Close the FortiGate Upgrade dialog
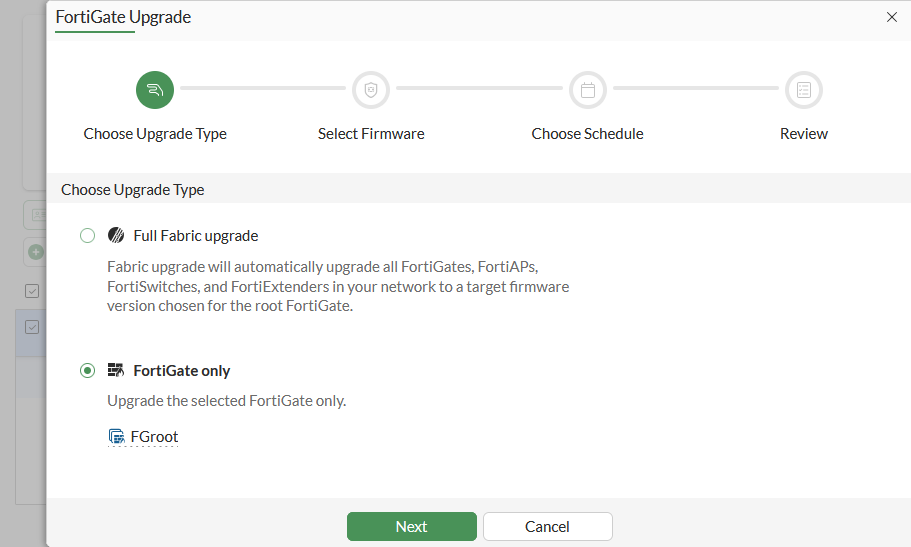 [892, 17]
